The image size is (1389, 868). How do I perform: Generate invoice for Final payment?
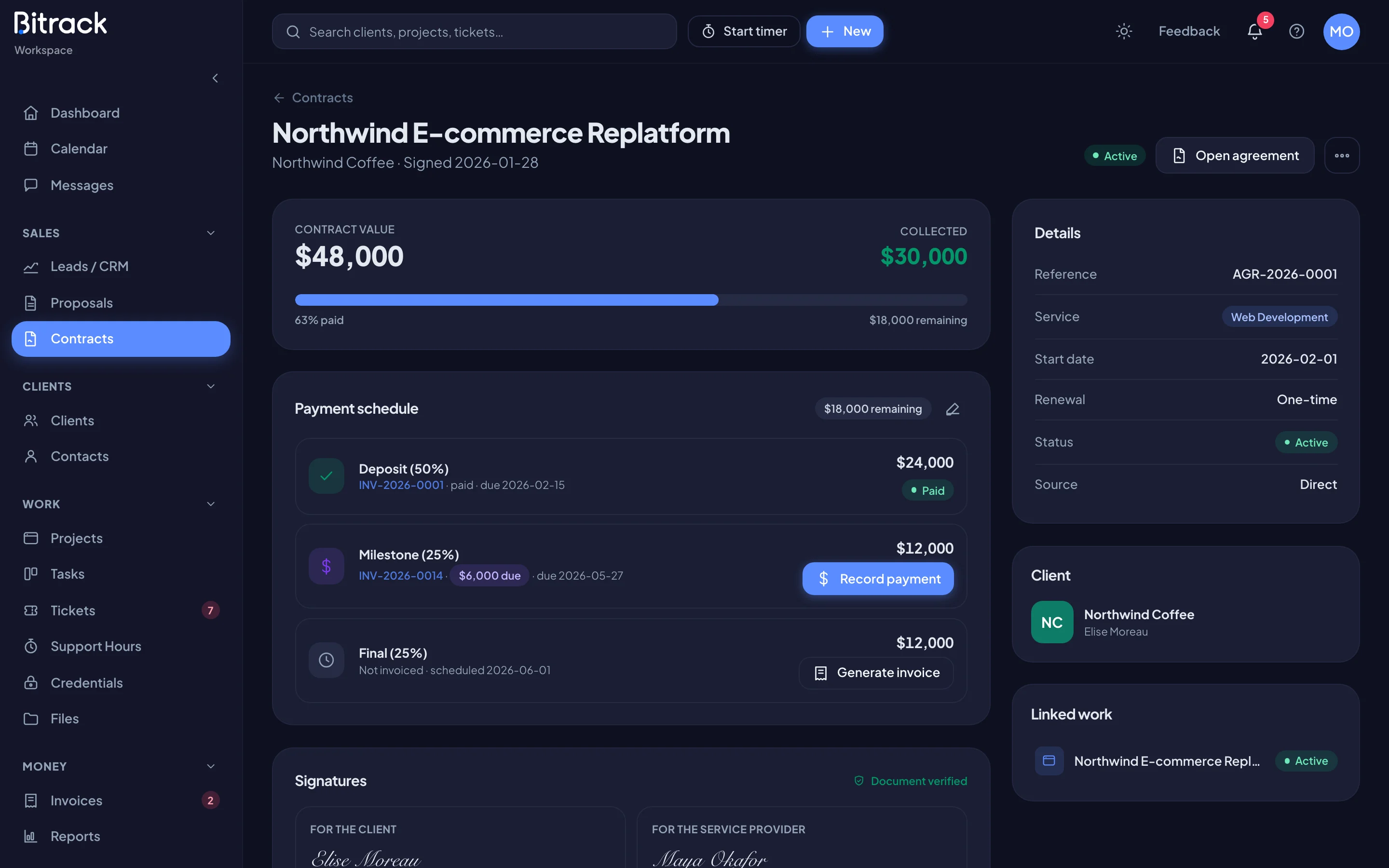pos(876,673)
